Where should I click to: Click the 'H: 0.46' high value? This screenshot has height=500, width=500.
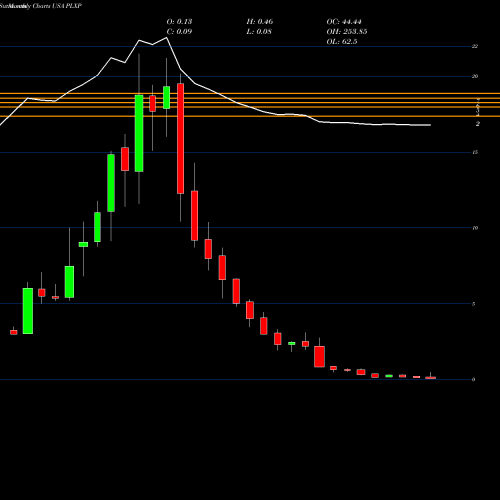(x=260, y=22)
